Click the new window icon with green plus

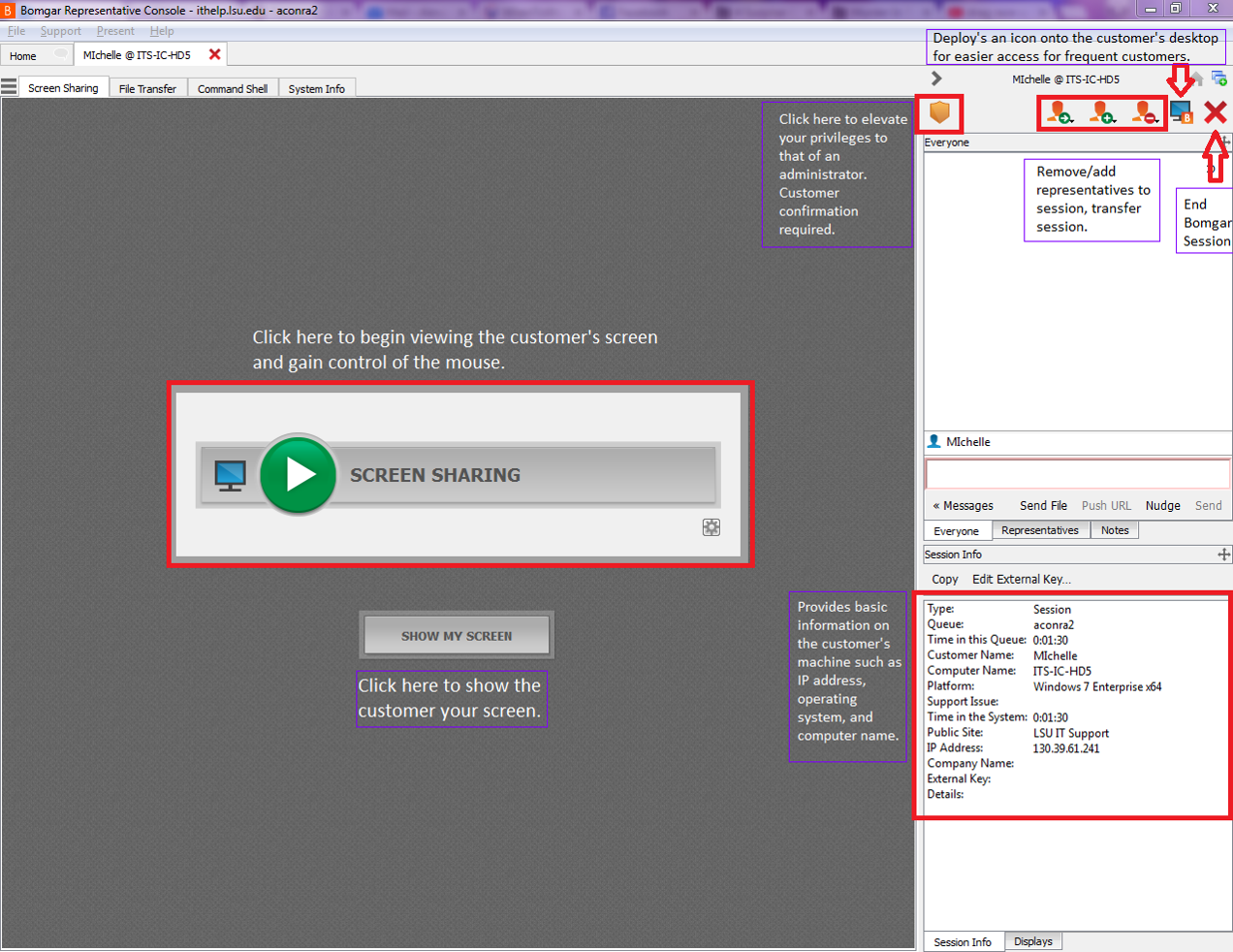pos(1219,78)
